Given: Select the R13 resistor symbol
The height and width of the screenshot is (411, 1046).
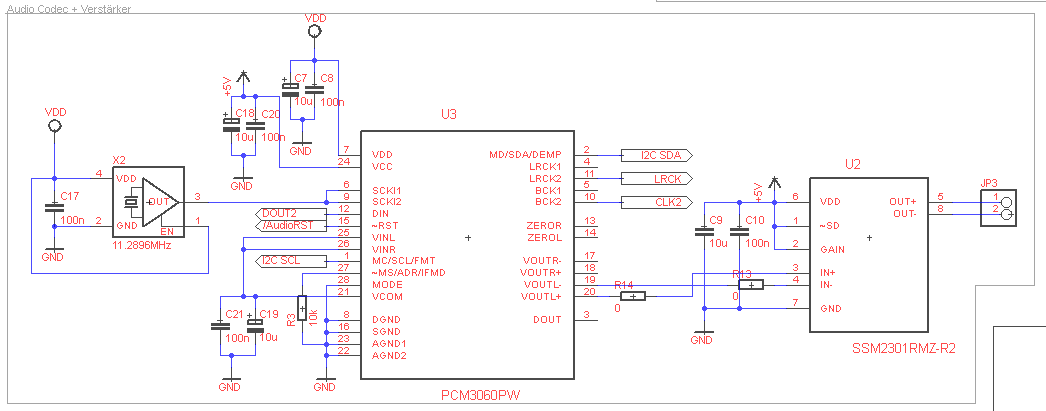Looking at the screenshot, I should (x=752, y=284).
